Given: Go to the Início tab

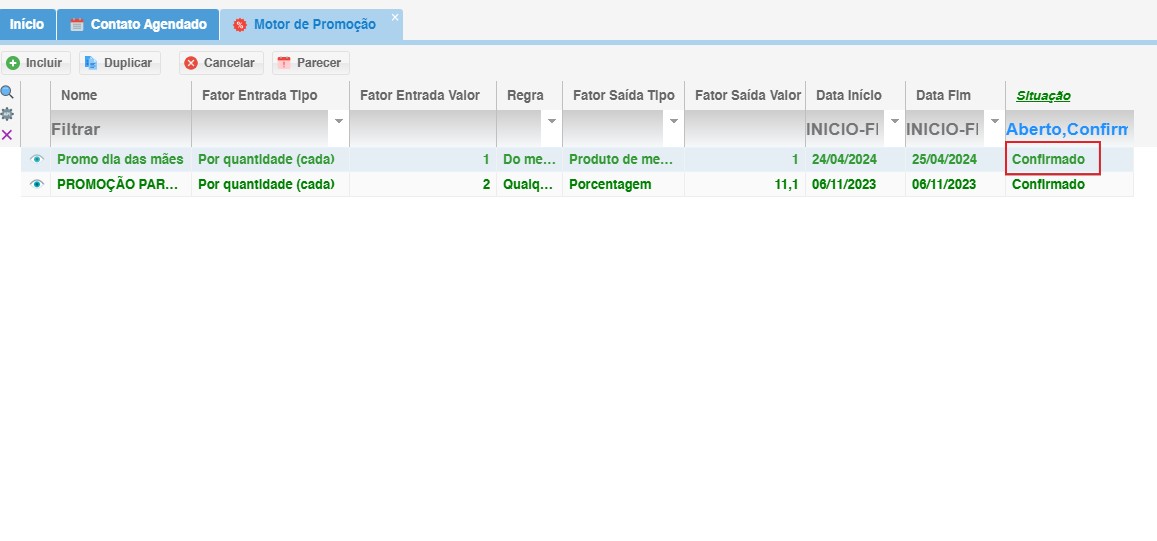Looking at the screenshot, I should 27,24.
